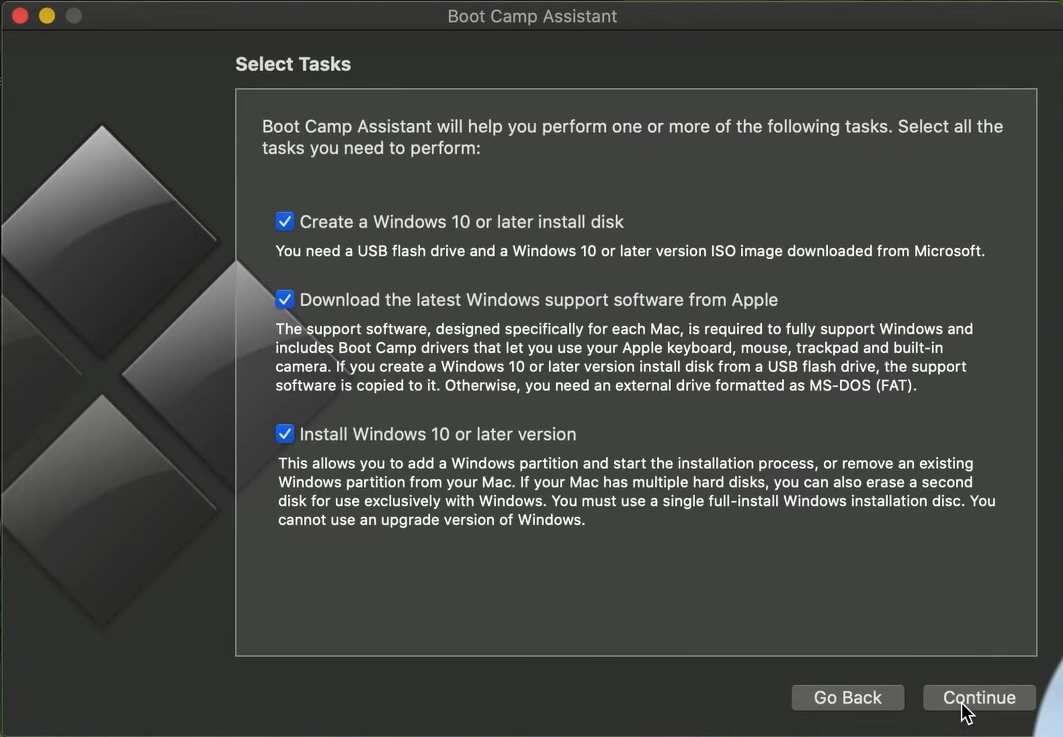Viewport: 1063px width, 737px height.
Task: Click the Windows partition description paragraph
Action: tap(637, 492)
